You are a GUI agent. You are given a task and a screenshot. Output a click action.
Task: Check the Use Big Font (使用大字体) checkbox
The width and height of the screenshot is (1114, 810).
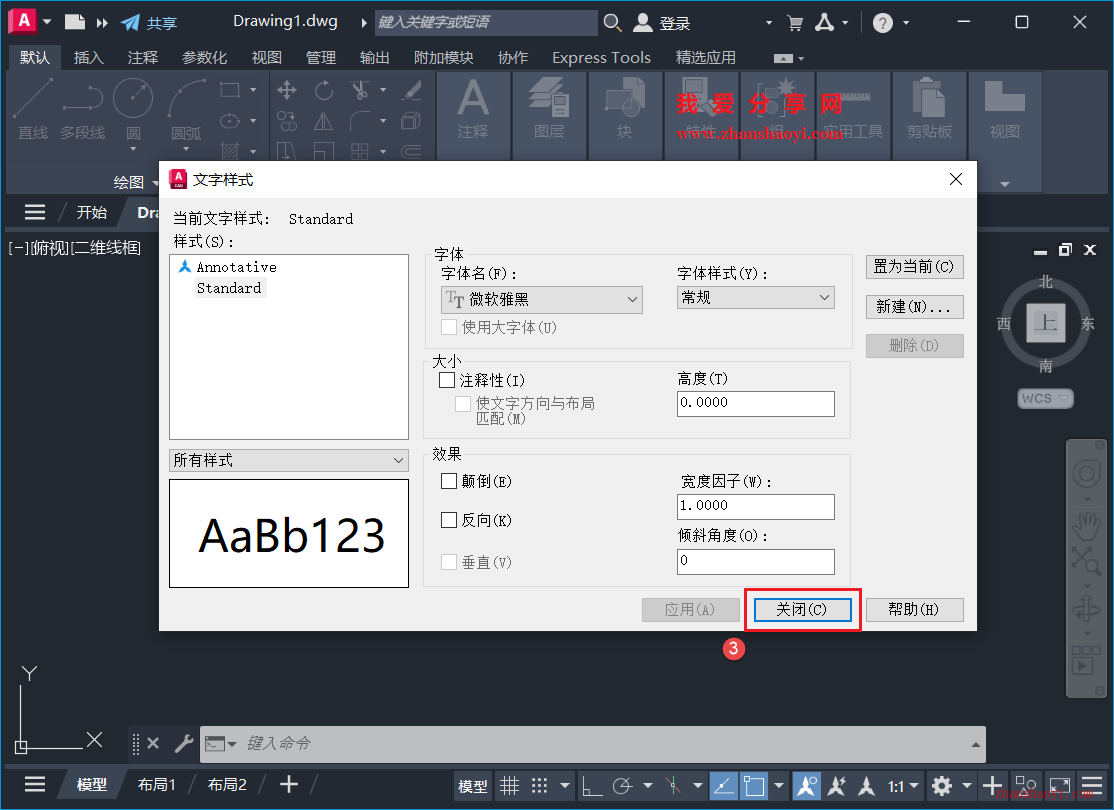pos(449,327)
